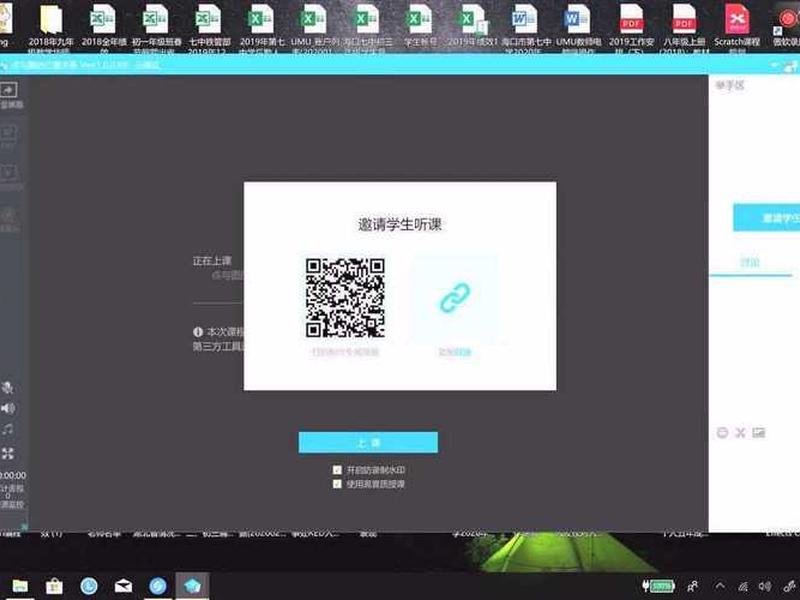Select the Scratch课程 icon on the desktop
The height and width of the screenshot is (600, 800).
[x=737, y=27]
